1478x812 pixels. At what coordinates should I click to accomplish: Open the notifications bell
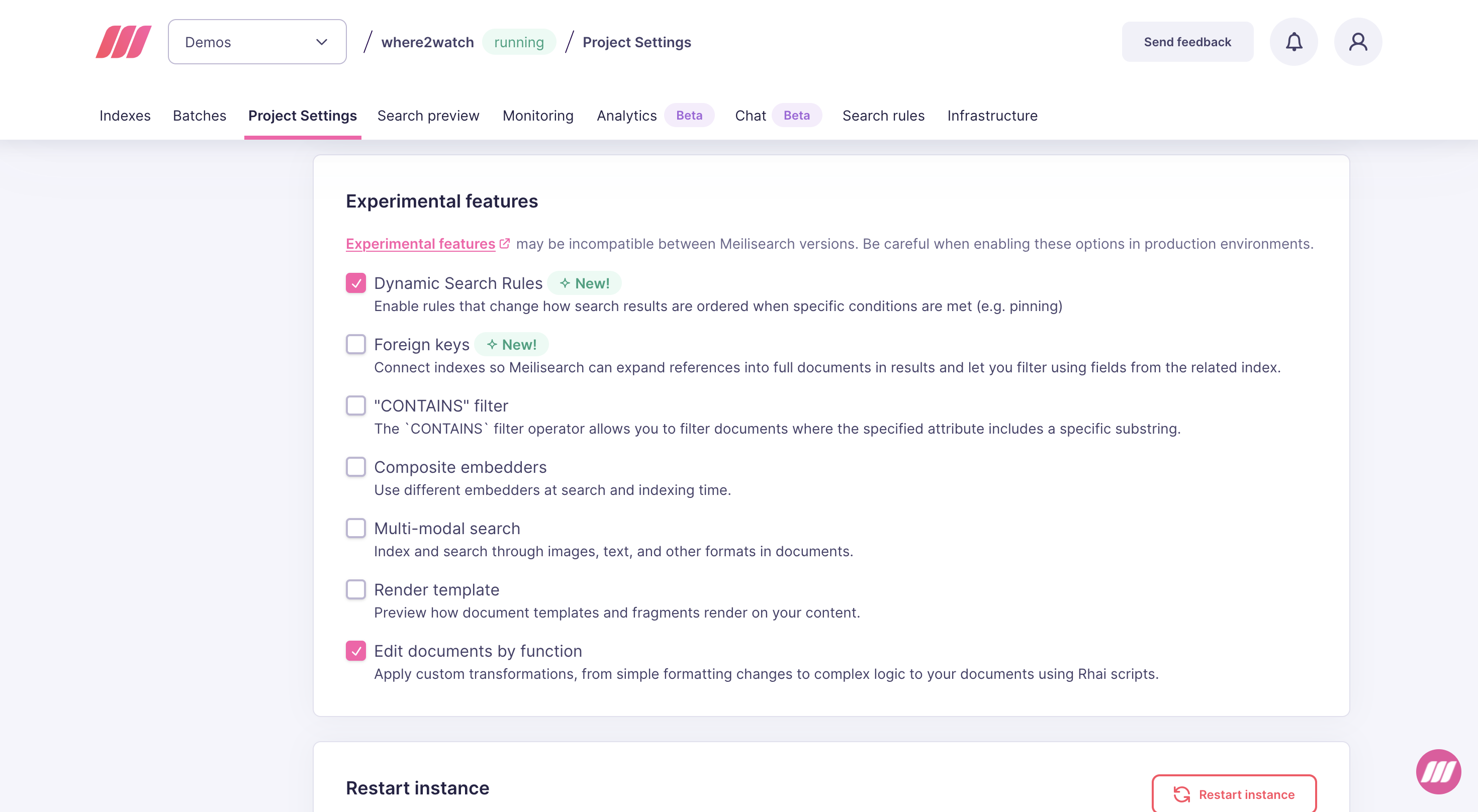point(1293,42)
